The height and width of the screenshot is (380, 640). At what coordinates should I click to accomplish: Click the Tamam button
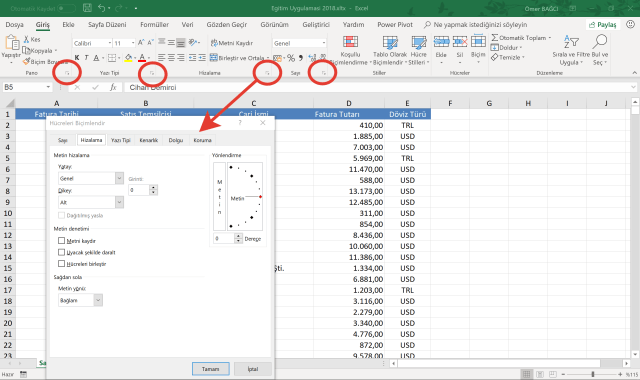coord(211,369)
